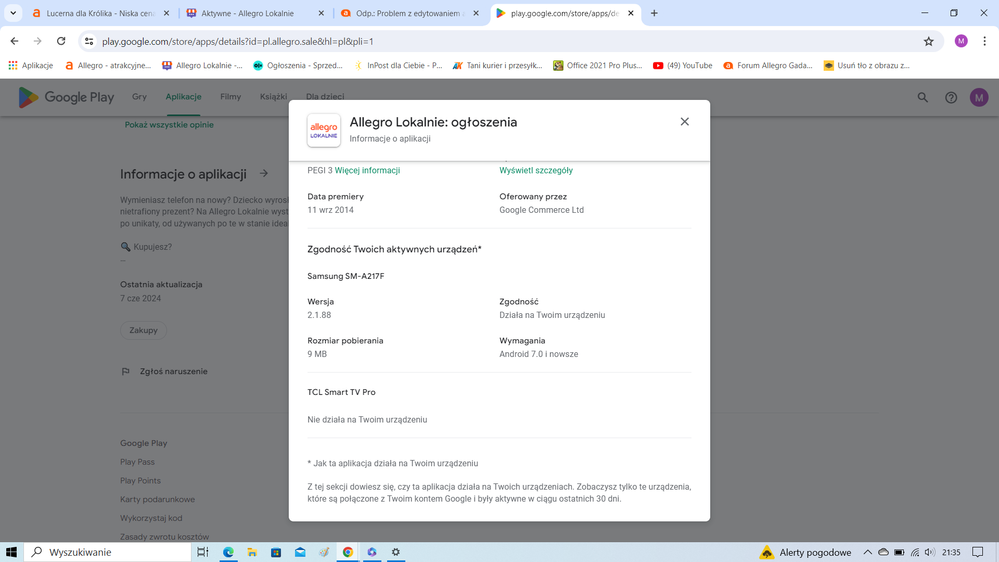Open Karty podarunkowe footer link
This screenshot has height=562, width=999.
(x=157, y=500)
